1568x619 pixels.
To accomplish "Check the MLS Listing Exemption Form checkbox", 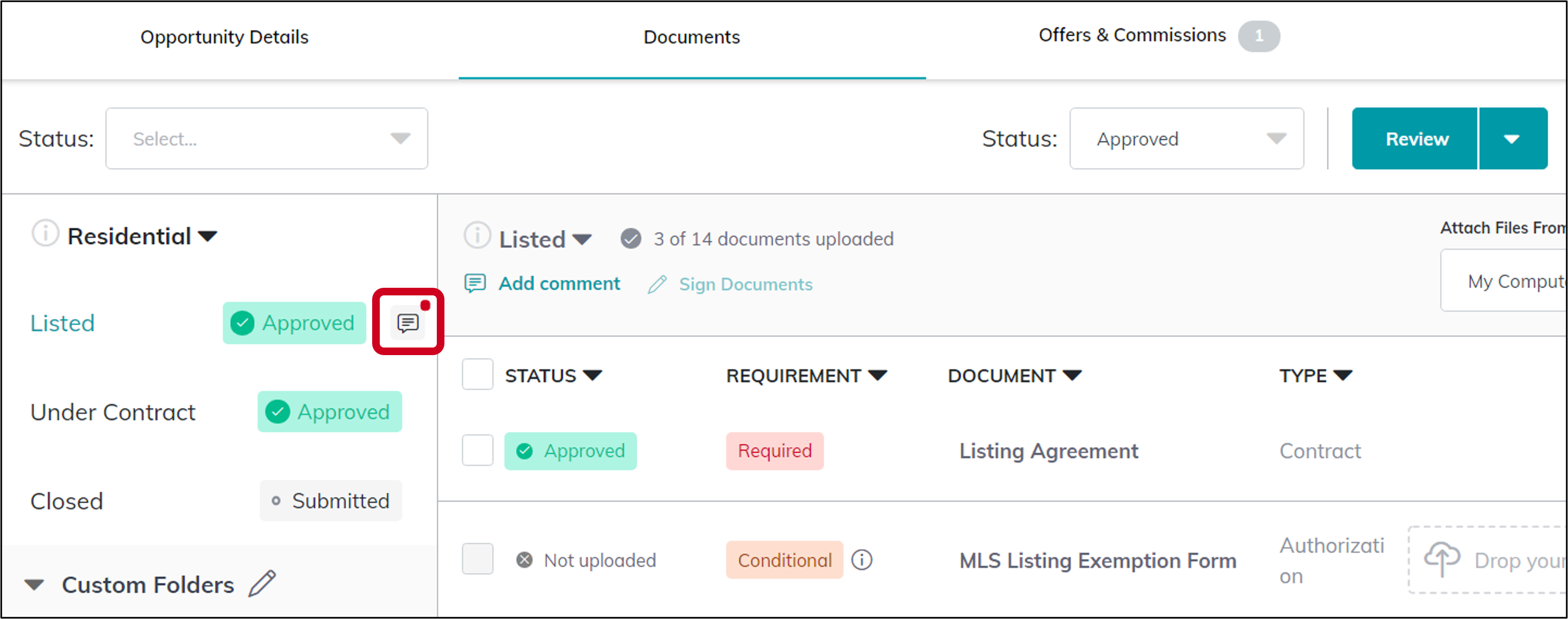I will pyautogui.click(x=478, y=559).
